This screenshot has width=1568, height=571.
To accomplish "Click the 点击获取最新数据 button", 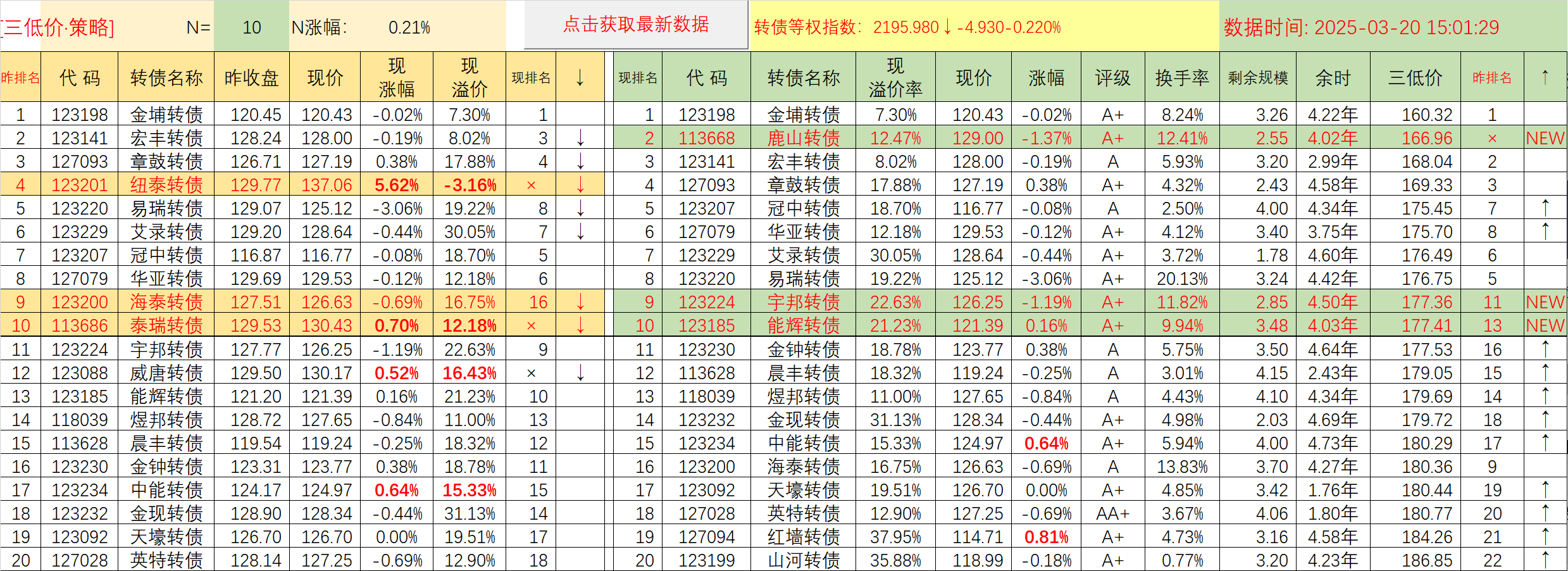I will coord(636,25).
